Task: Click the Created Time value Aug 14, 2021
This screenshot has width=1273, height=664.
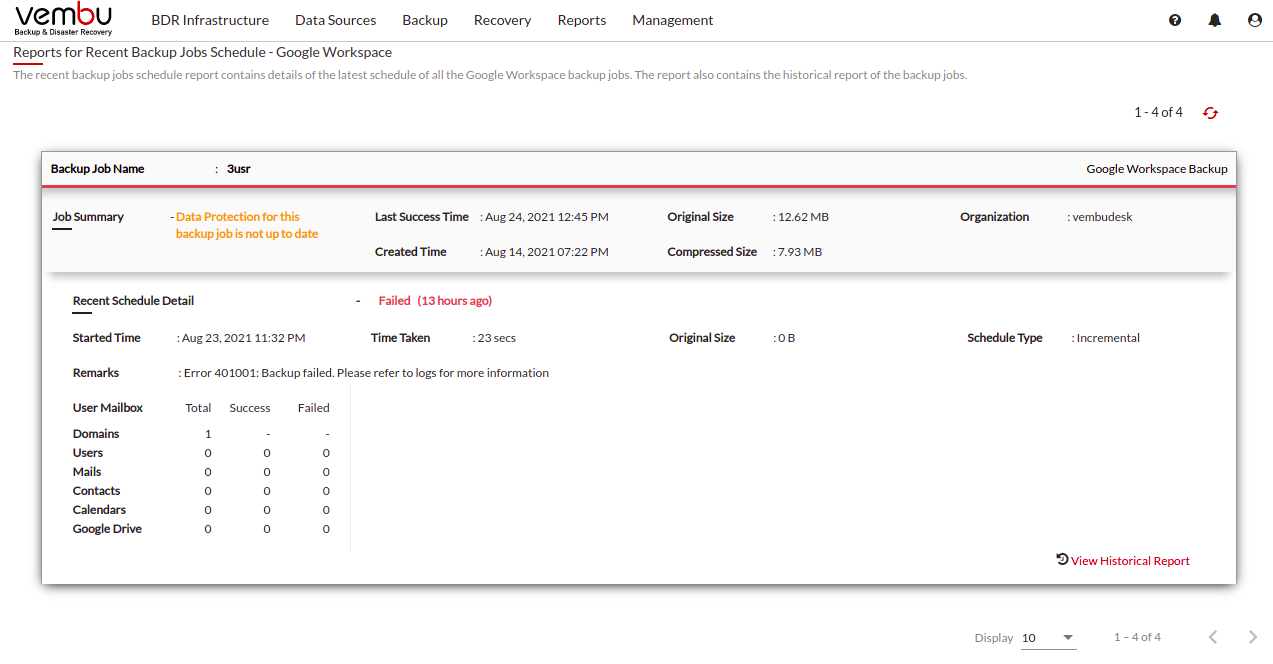Action: pos(546,252)
